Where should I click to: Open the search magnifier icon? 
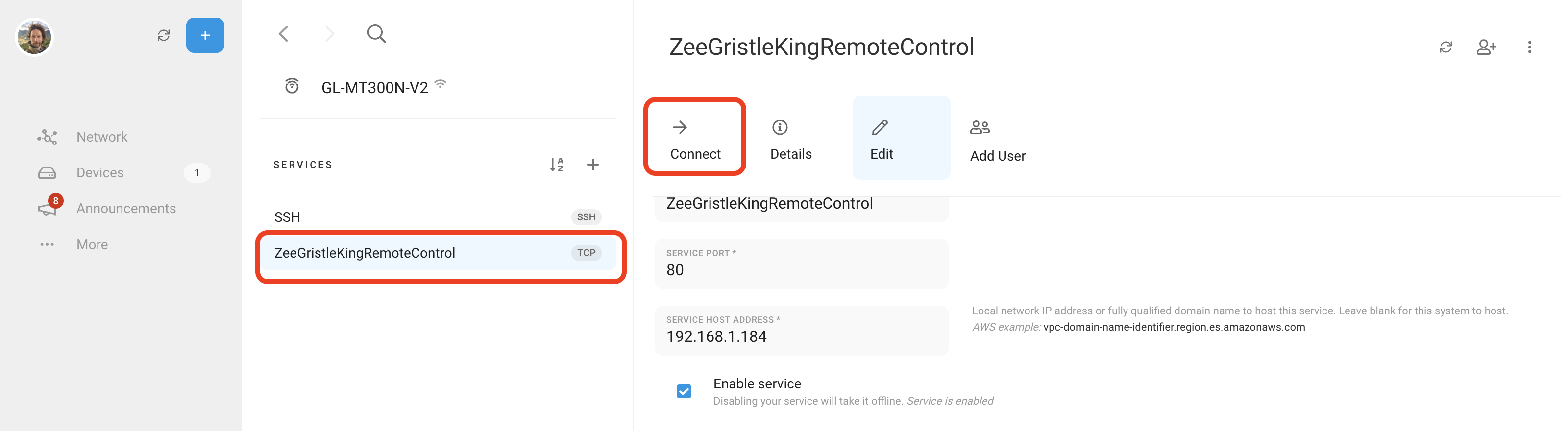pyautogui.click(x=376, y=33)
